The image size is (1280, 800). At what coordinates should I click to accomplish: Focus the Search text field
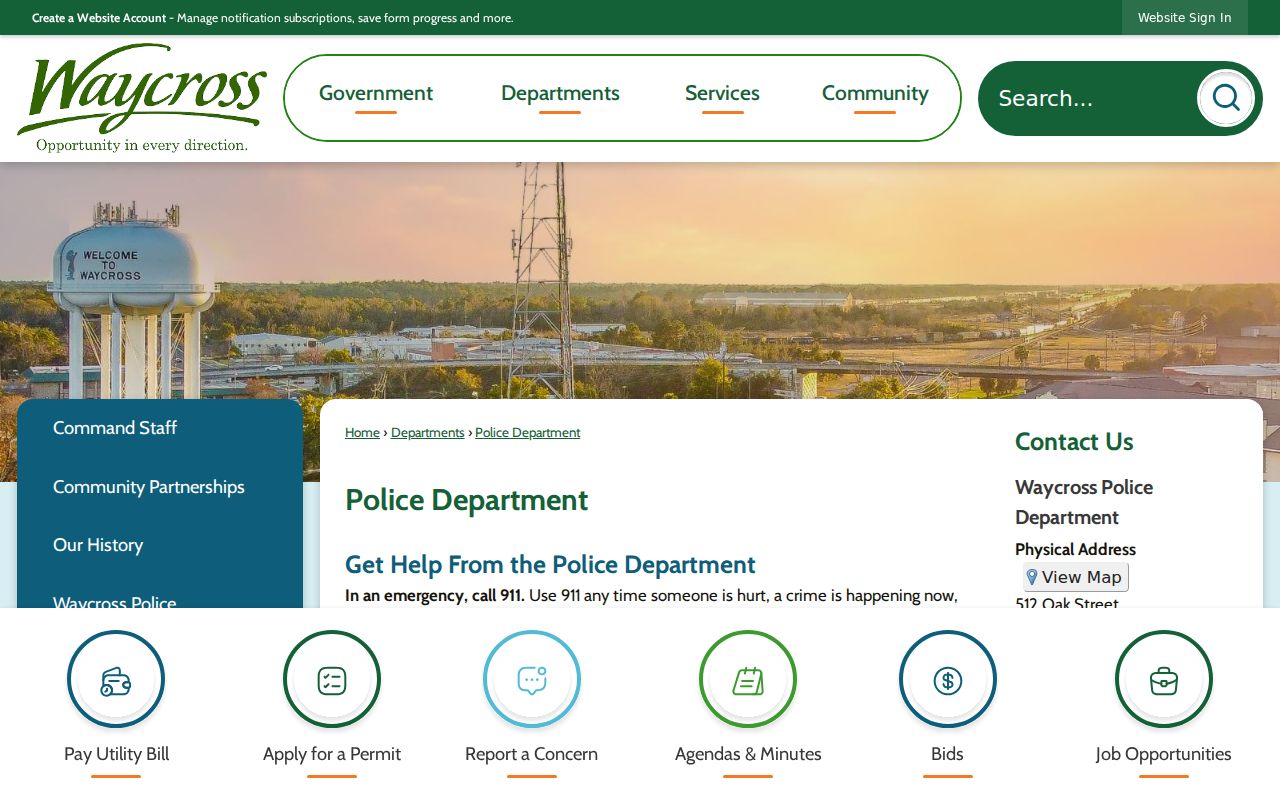click(x=1090, y=98)
